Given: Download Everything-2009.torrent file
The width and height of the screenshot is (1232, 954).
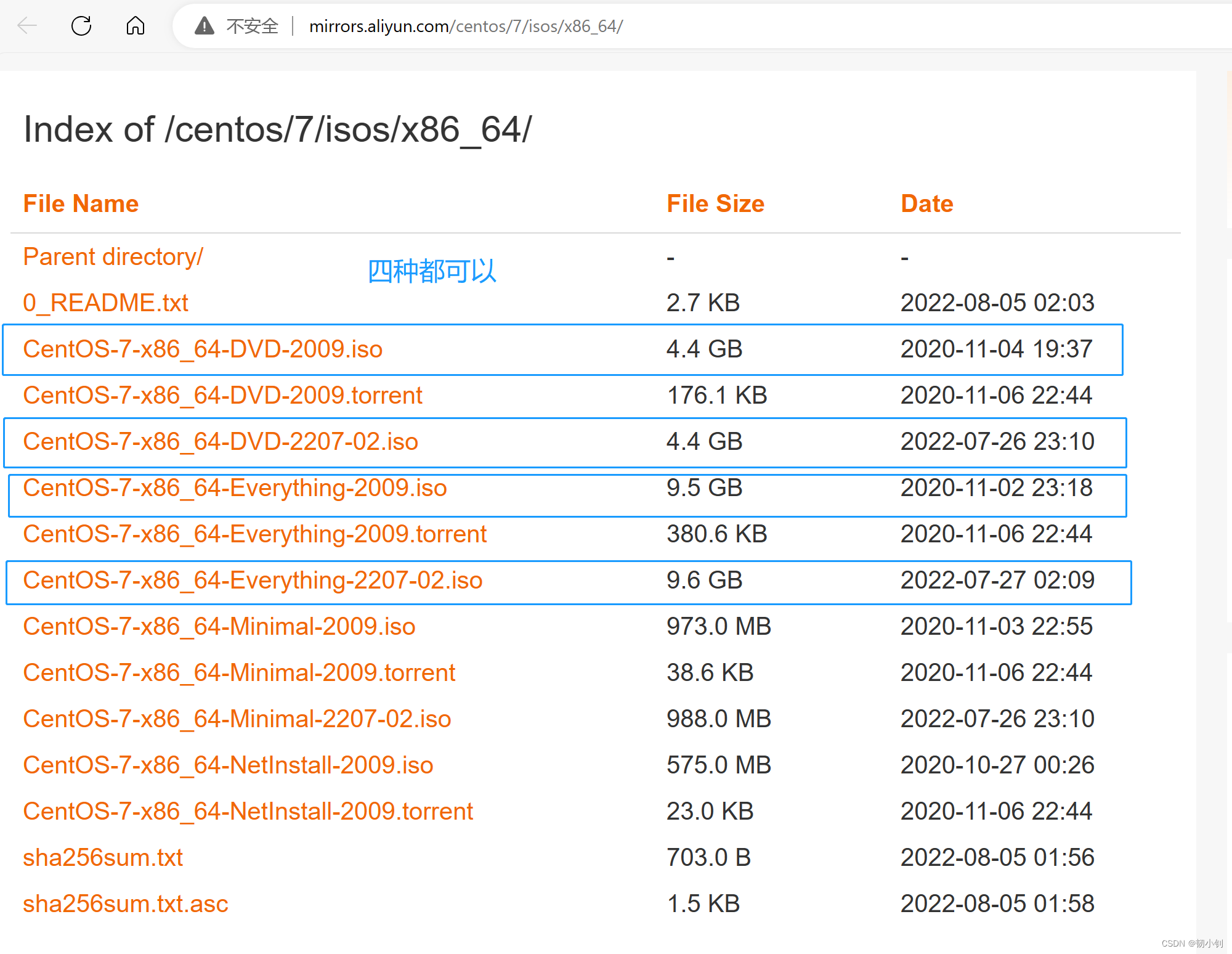Looking at the screenshot, I should click(254, 534).
